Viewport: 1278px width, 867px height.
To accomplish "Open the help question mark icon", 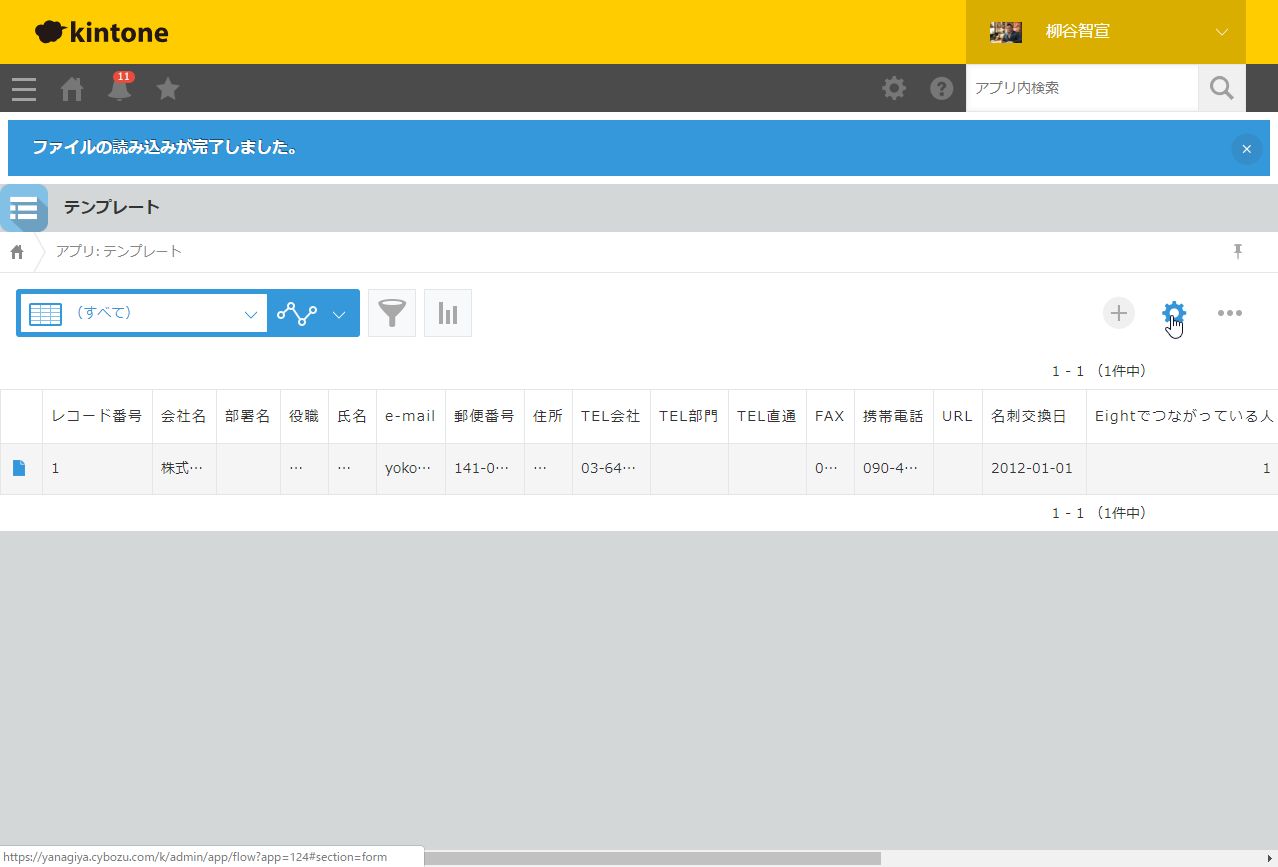I will pyautogui.click(x=942, y=88).
